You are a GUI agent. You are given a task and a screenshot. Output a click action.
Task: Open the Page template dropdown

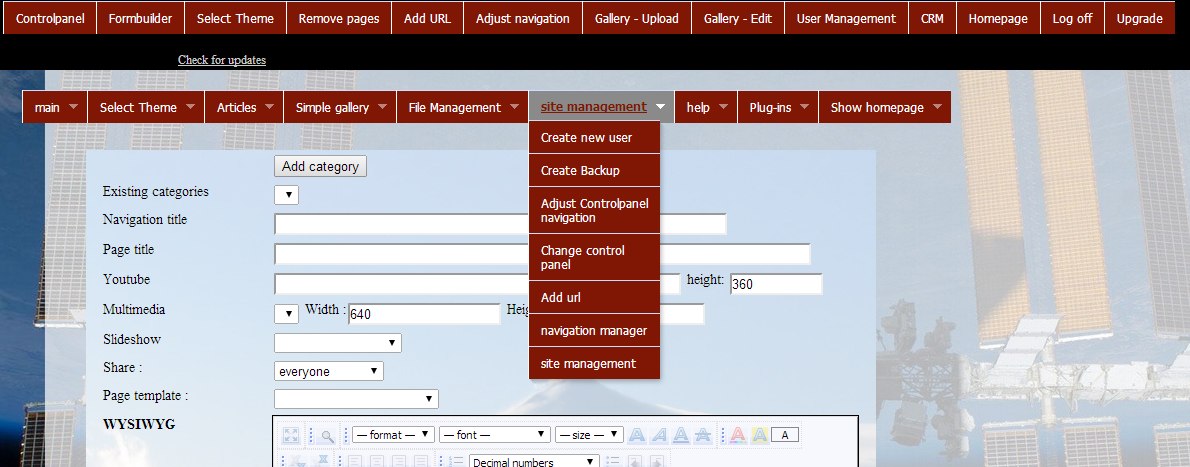356,399
